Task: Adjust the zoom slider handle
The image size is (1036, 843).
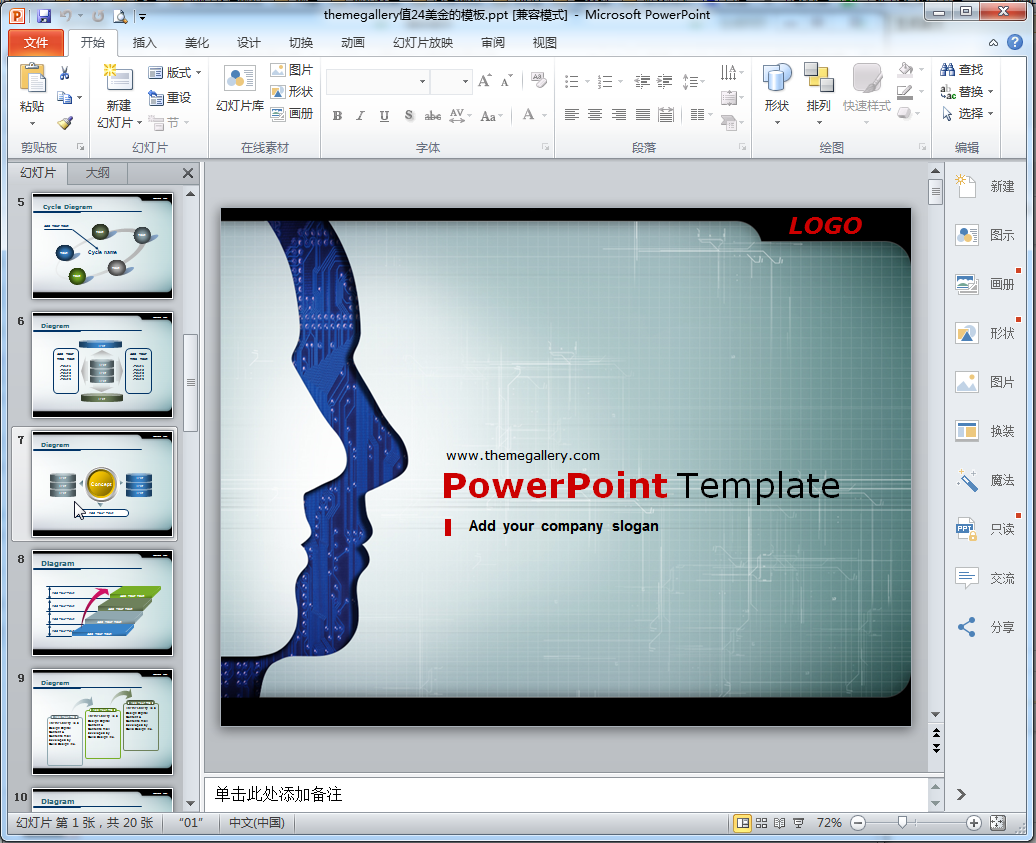Action: point(903,822)
